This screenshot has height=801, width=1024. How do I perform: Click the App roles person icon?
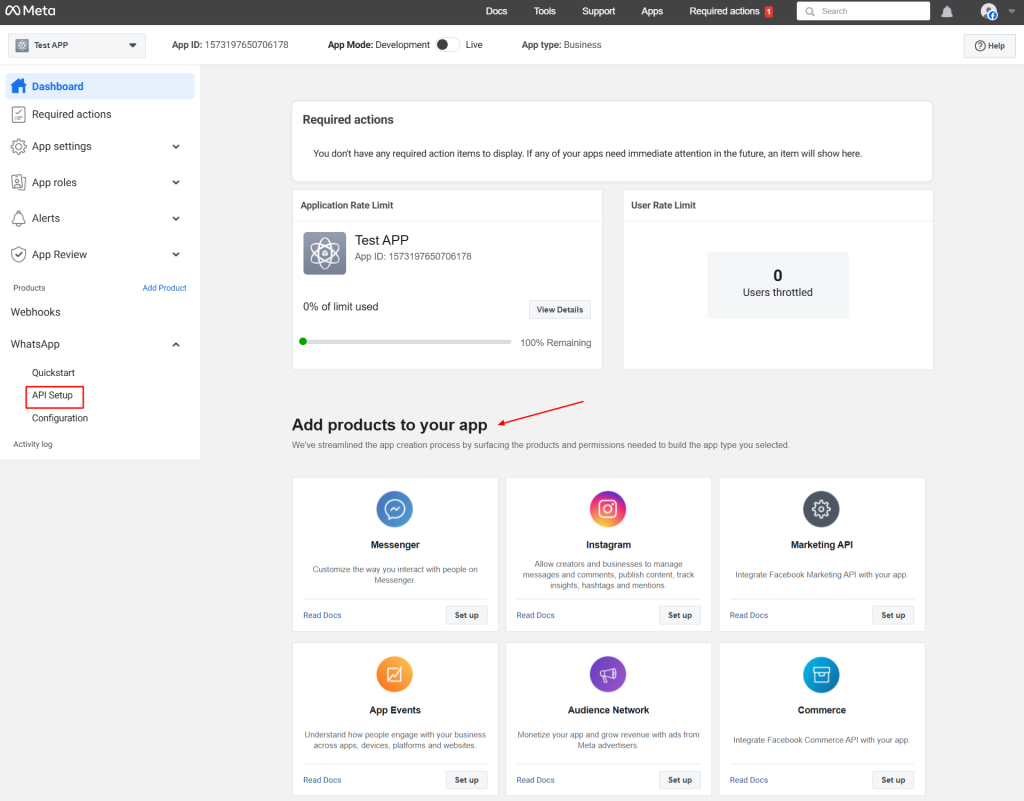click(19, 182)
